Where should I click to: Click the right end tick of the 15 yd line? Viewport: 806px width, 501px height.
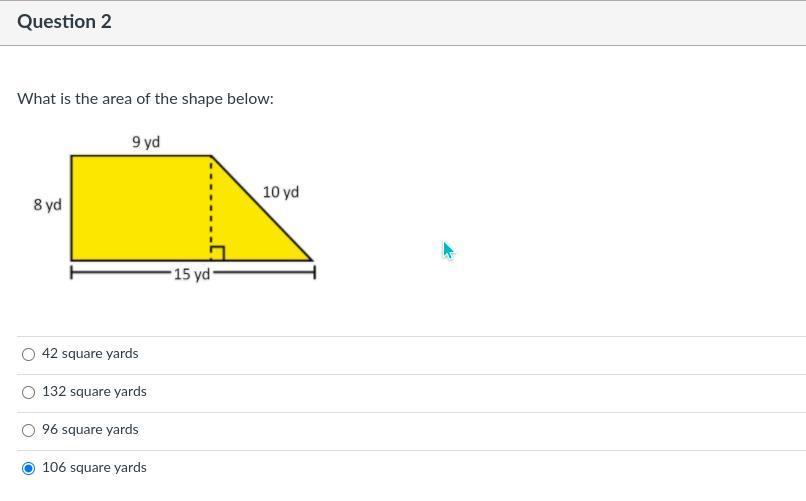click(x=314, y=271)
